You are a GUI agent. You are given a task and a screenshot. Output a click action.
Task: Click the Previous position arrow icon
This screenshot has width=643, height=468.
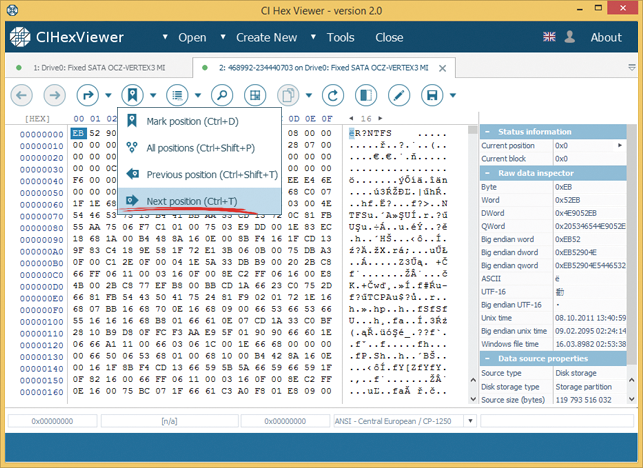(132, 174)
